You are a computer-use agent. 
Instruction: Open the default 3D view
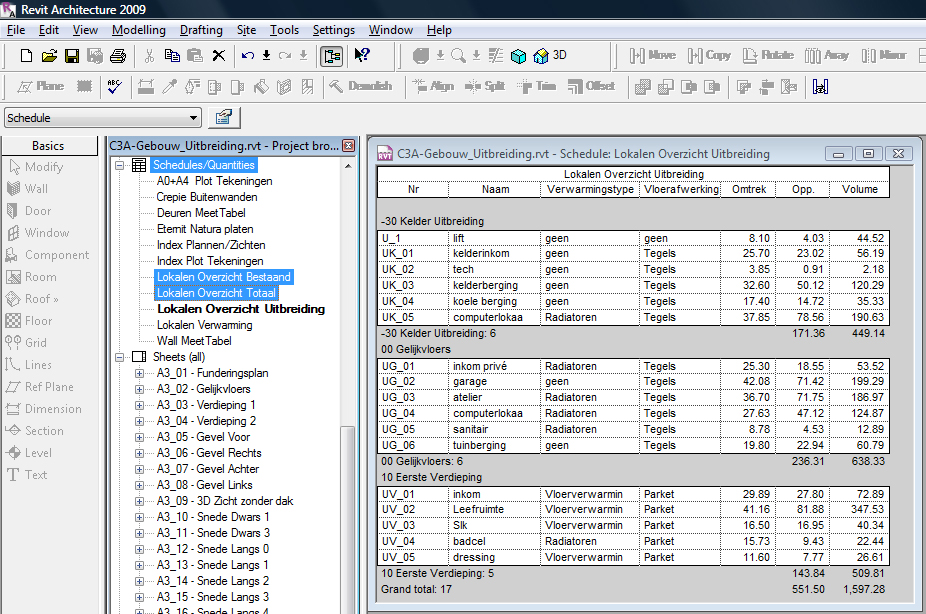pyautogui.click(x=550, y=55)
